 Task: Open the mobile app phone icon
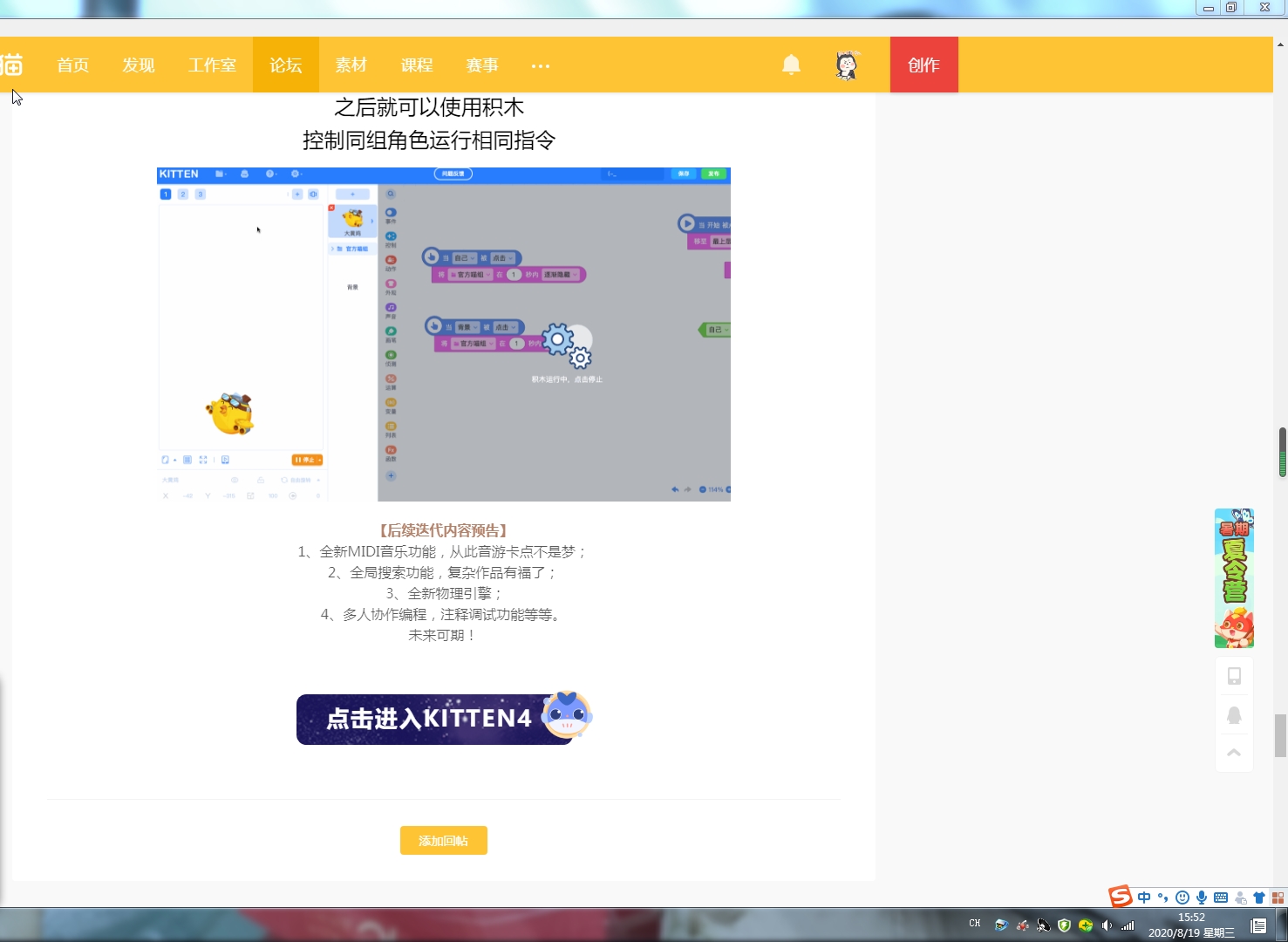tap(1234, 676)
